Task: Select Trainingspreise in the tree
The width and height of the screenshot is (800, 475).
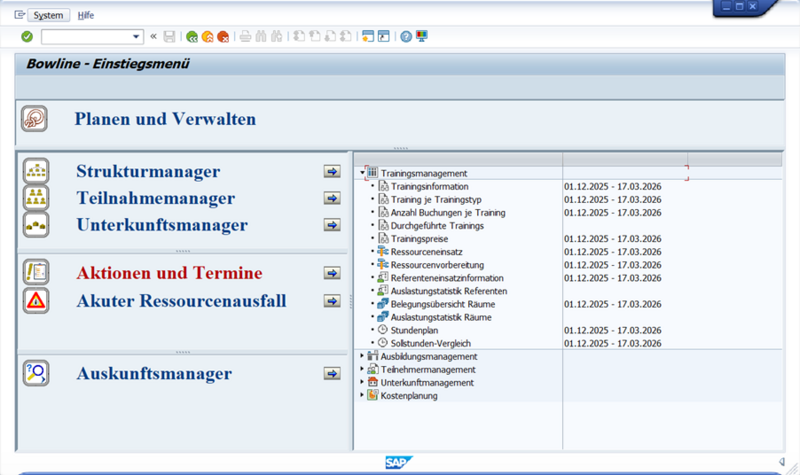Action: pyautogui.click(x=419, y=239)
